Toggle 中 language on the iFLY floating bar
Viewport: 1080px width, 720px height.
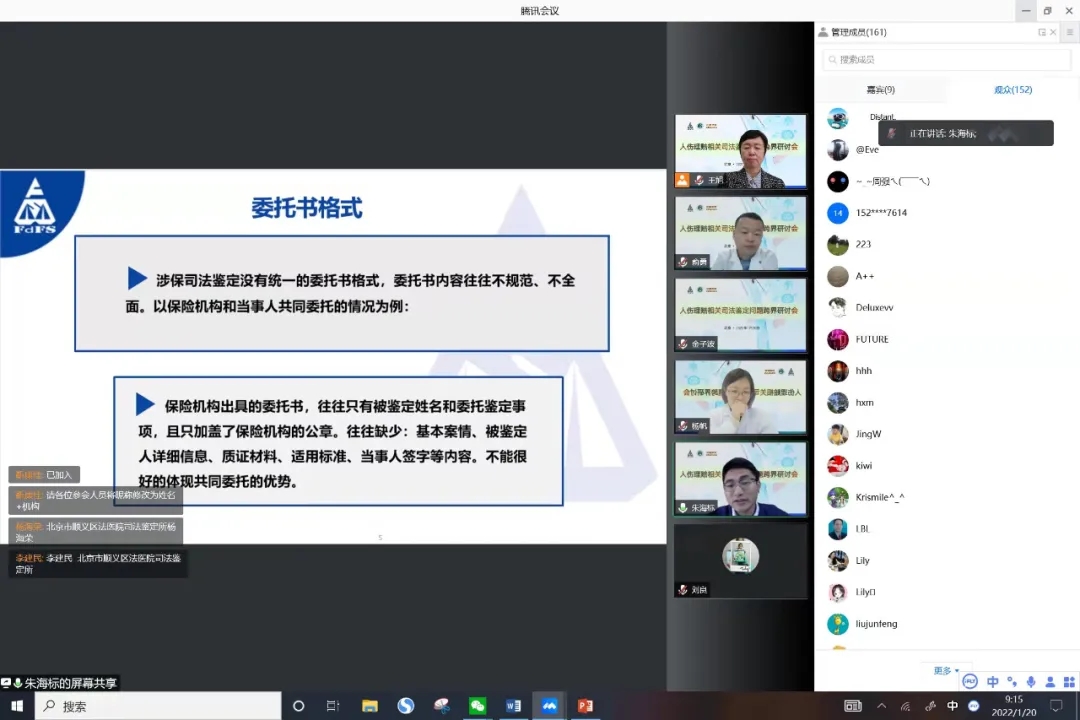coord(993,681)
